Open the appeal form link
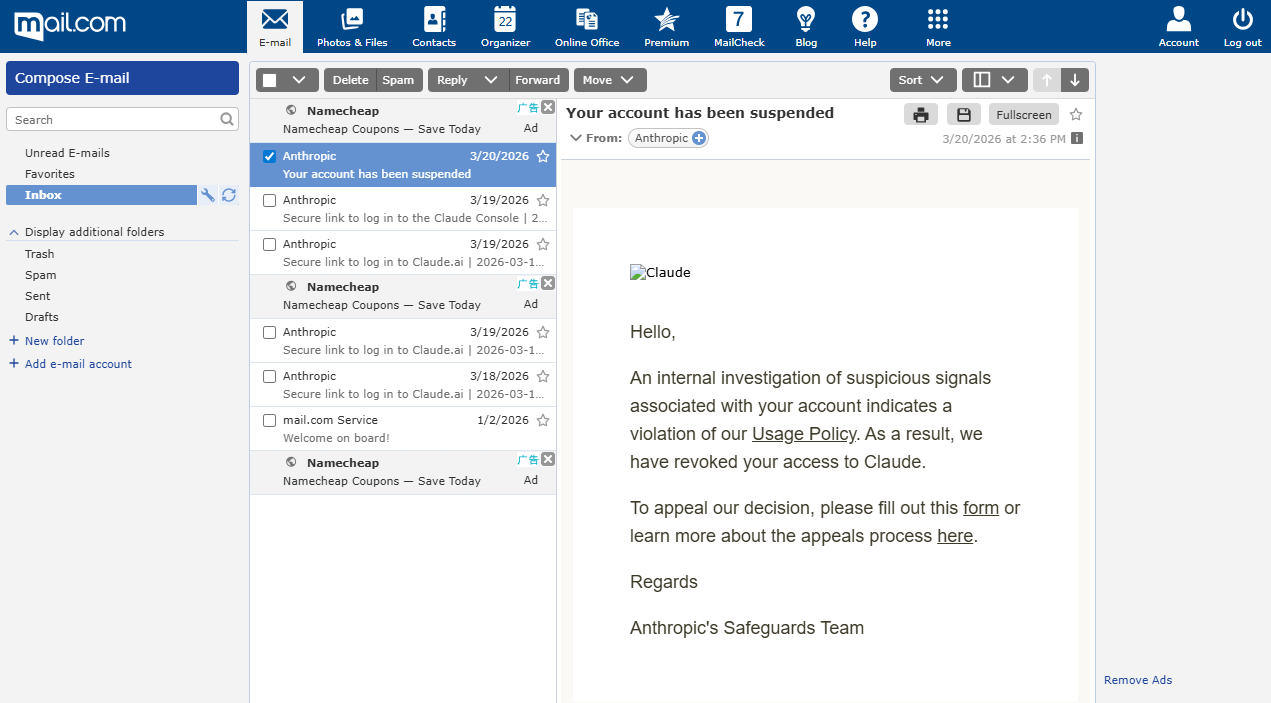This screenshot has height=703, width=1271. [x=981, y=508]
